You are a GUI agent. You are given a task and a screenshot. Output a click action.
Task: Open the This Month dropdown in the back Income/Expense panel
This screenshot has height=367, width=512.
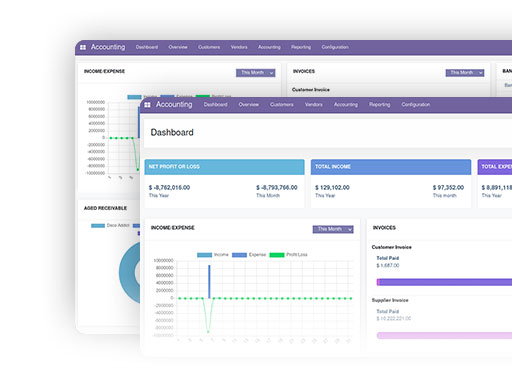coord(256,73)
